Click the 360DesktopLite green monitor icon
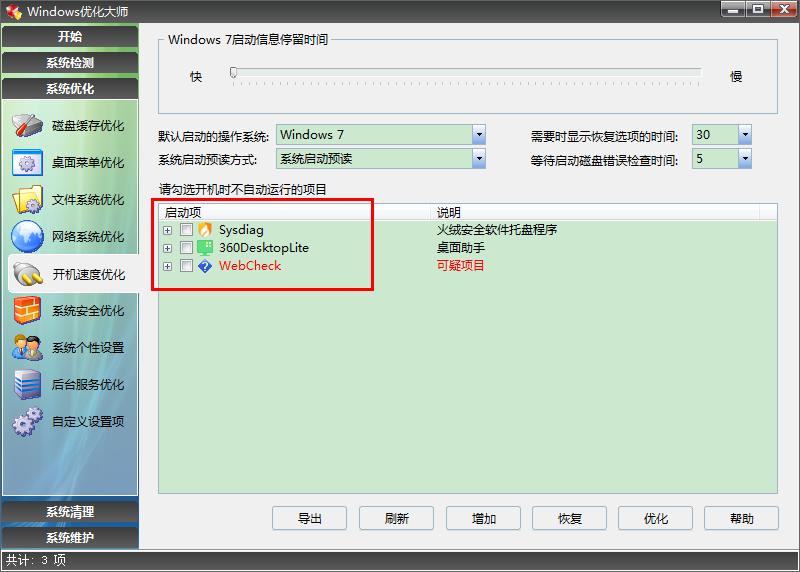Image resolution: width=800 pixels, height=572 pixels. coord(205,248)
